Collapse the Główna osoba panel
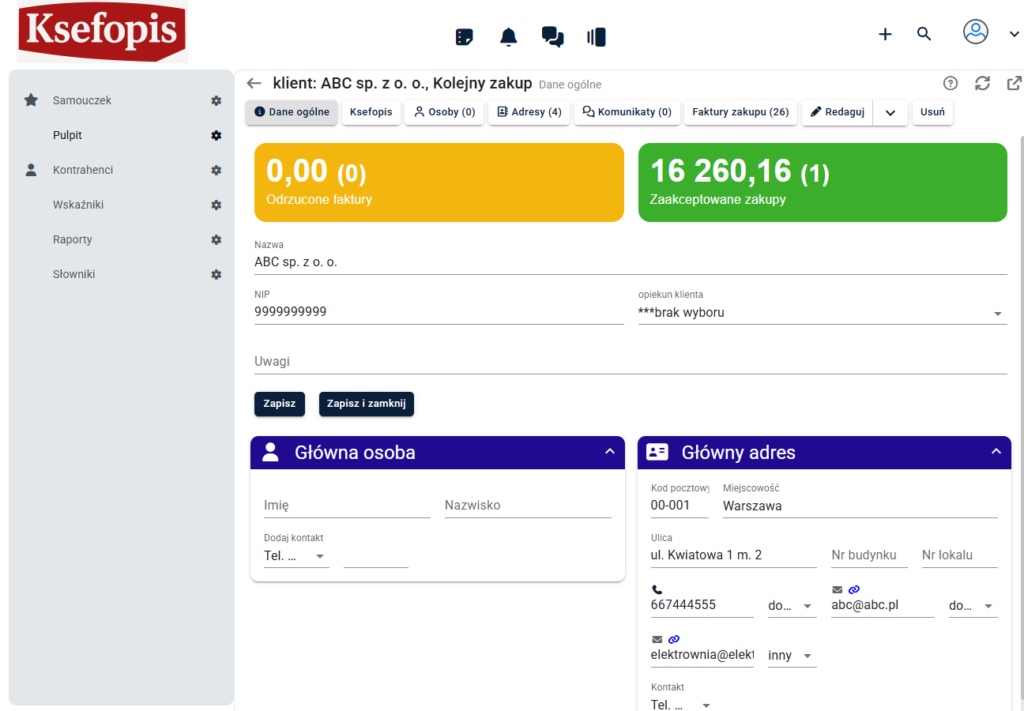Screen dimensions: 1024x711 tap(610, 452)
